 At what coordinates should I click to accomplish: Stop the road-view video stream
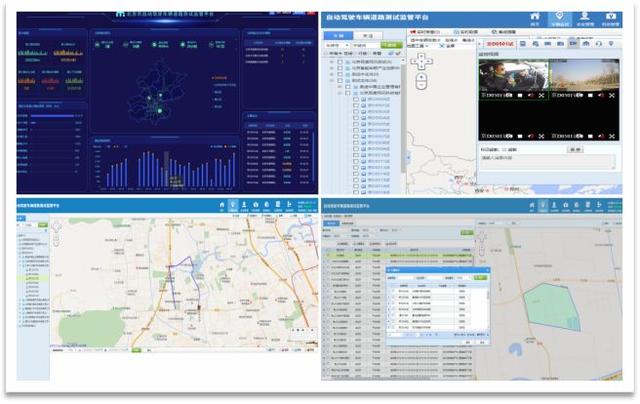(590, 95)
